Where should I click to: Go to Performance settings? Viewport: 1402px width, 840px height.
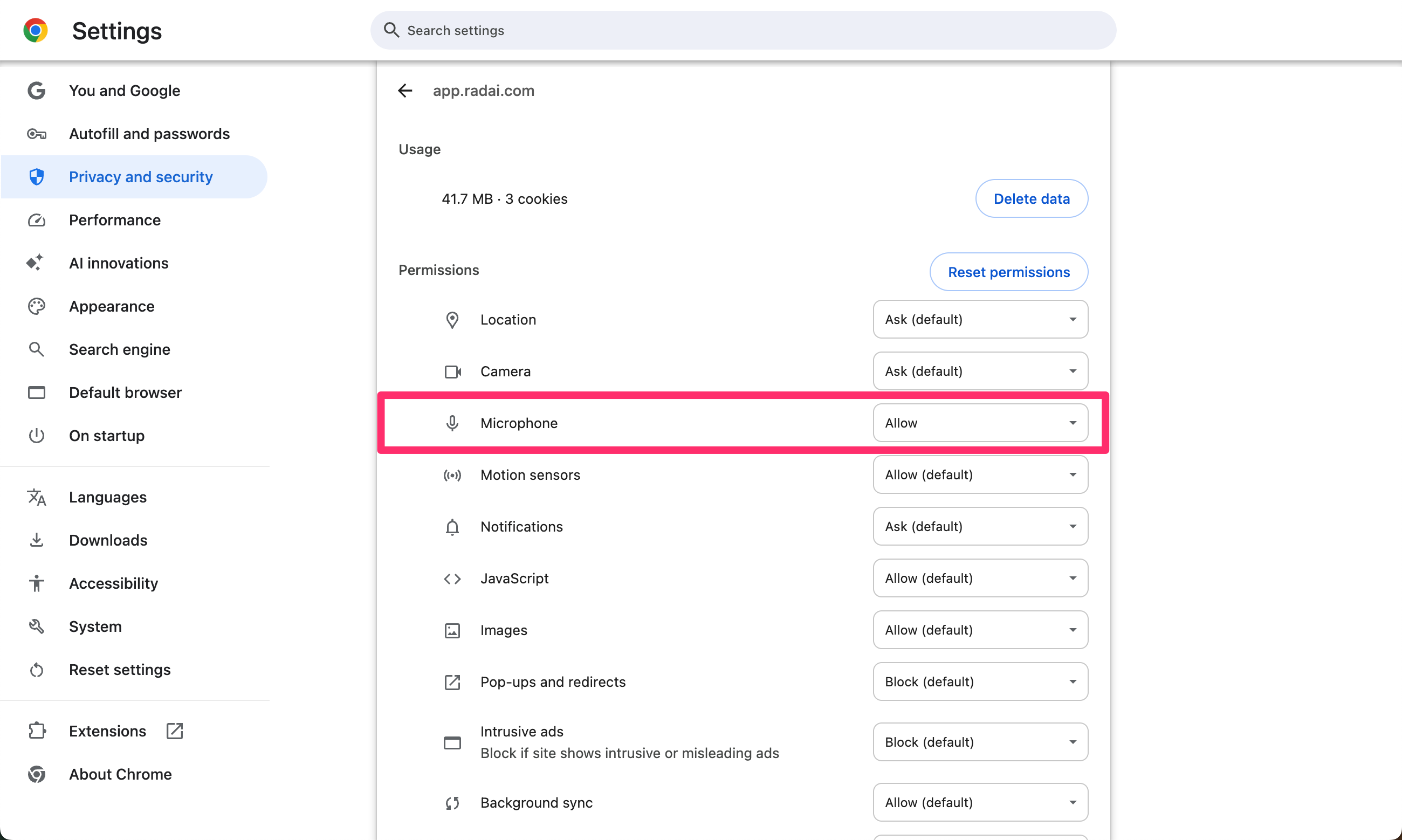(x=134, y=219)
